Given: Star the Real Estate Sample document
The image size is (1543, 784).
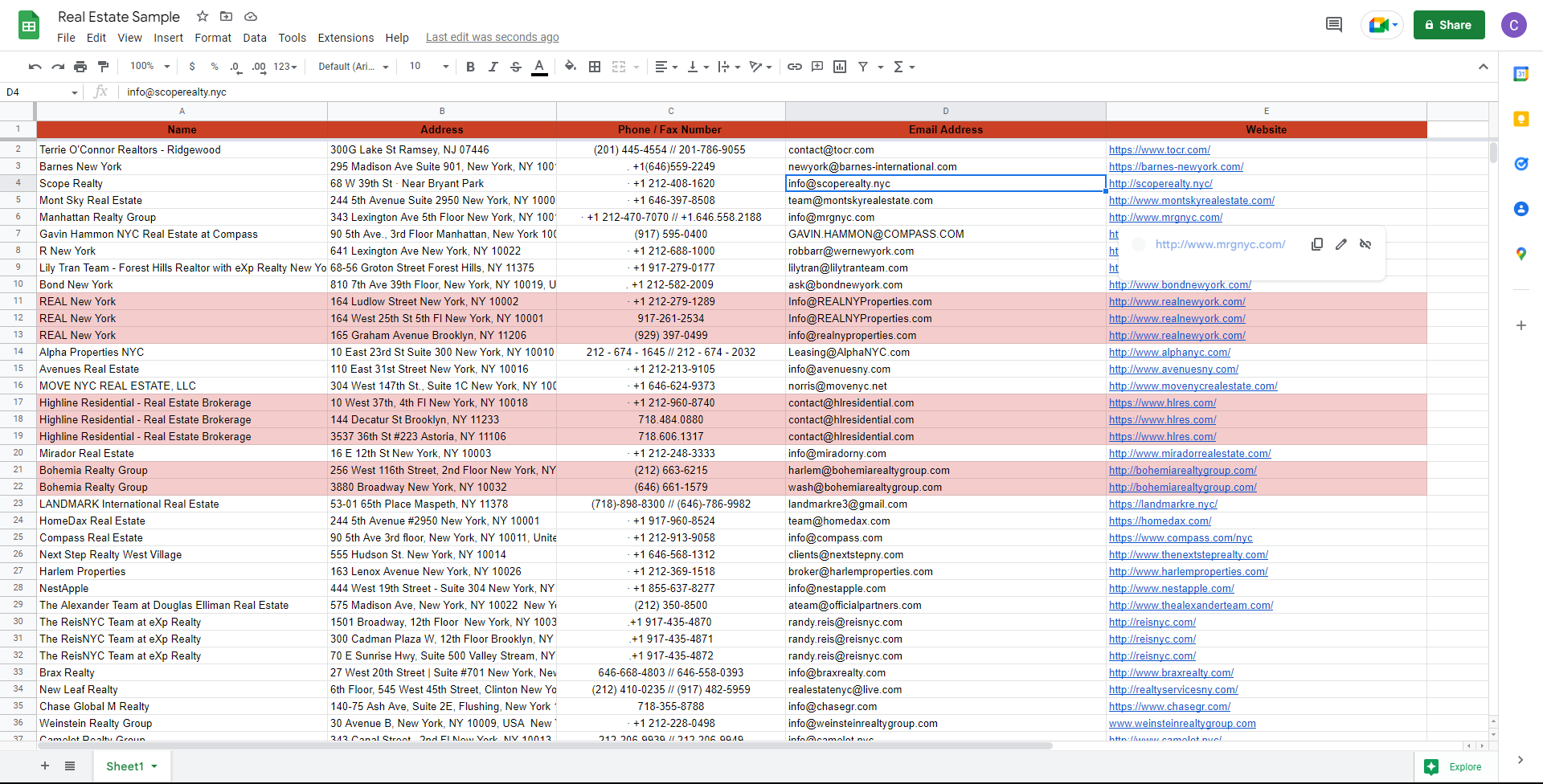Looking at the screenshot, I should click(x=203, y=16).
